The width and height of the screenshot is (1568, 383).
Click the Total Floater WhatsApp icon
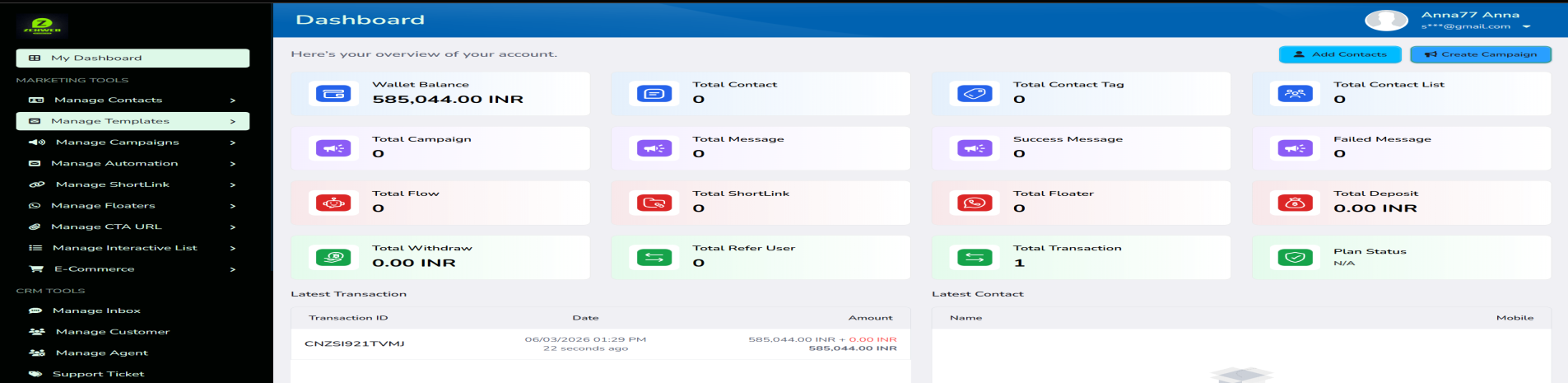975,203
